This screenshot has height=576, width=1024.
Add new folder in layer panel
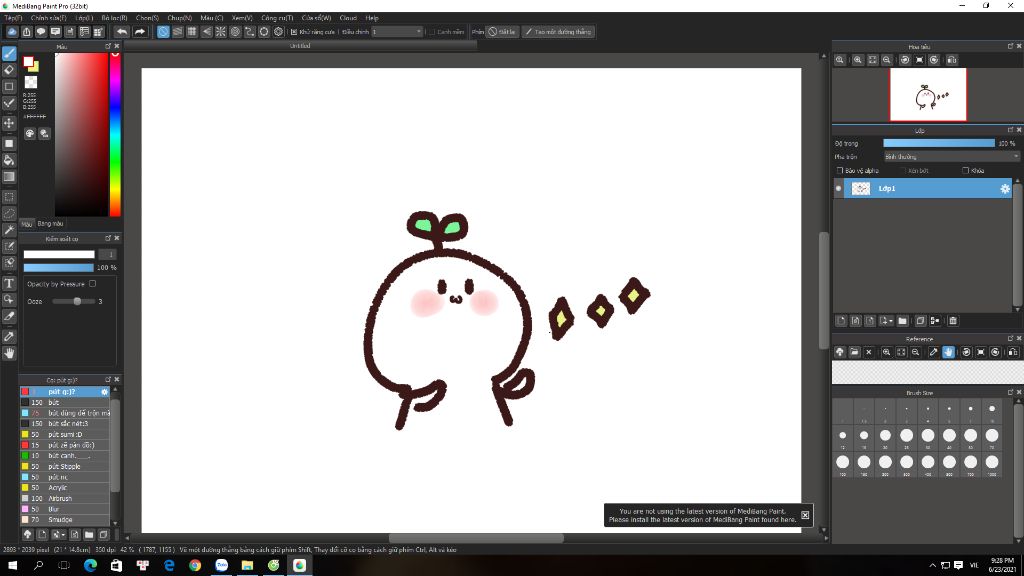[x=903, y=321]
